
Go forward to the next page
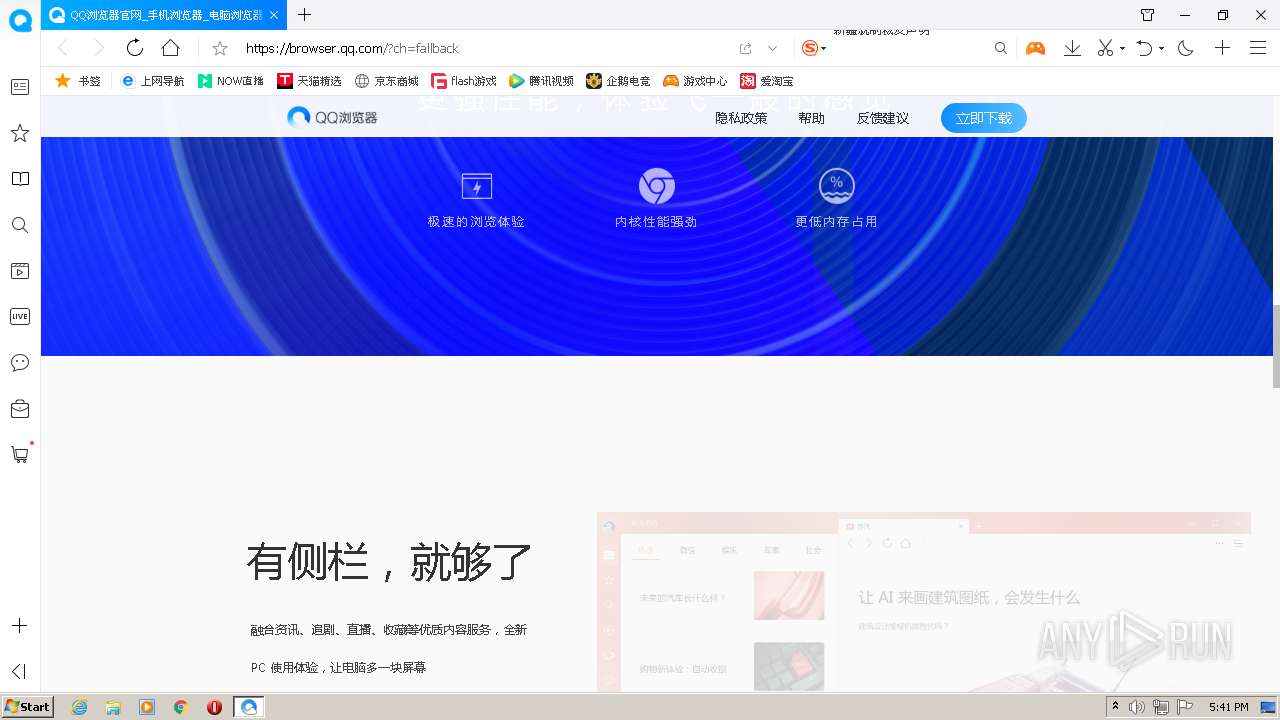pyautogui.click(x=98, y=48)
